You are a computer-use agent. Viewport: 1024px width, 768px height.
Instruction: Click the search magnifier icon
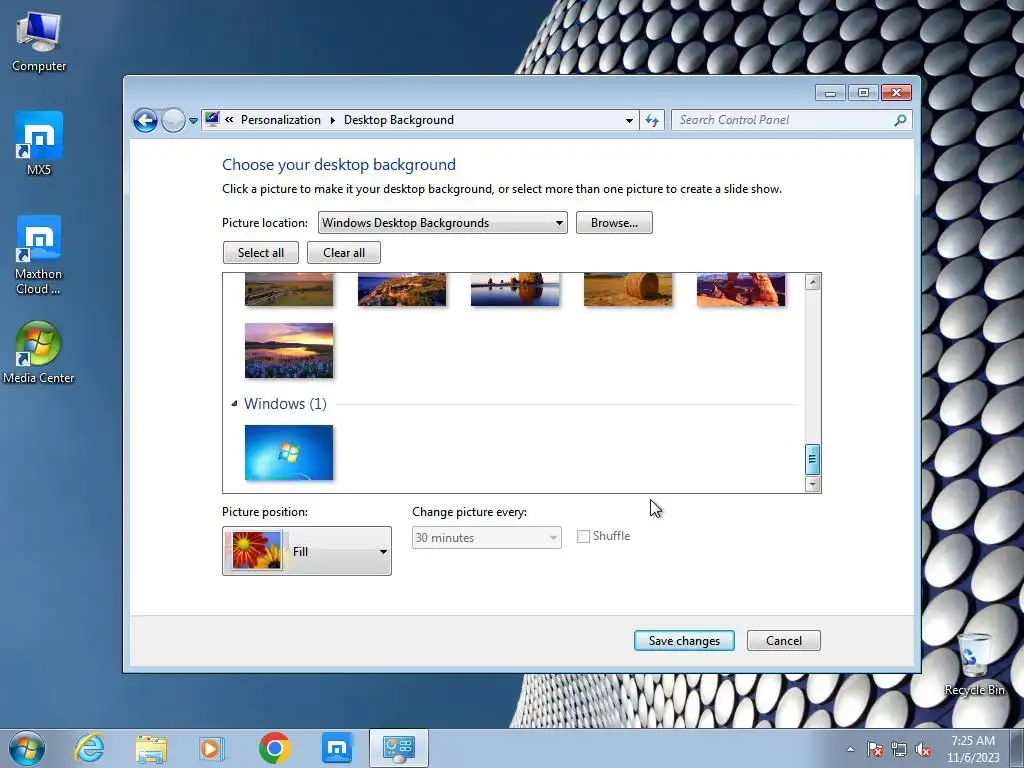(x=901, y=120)
